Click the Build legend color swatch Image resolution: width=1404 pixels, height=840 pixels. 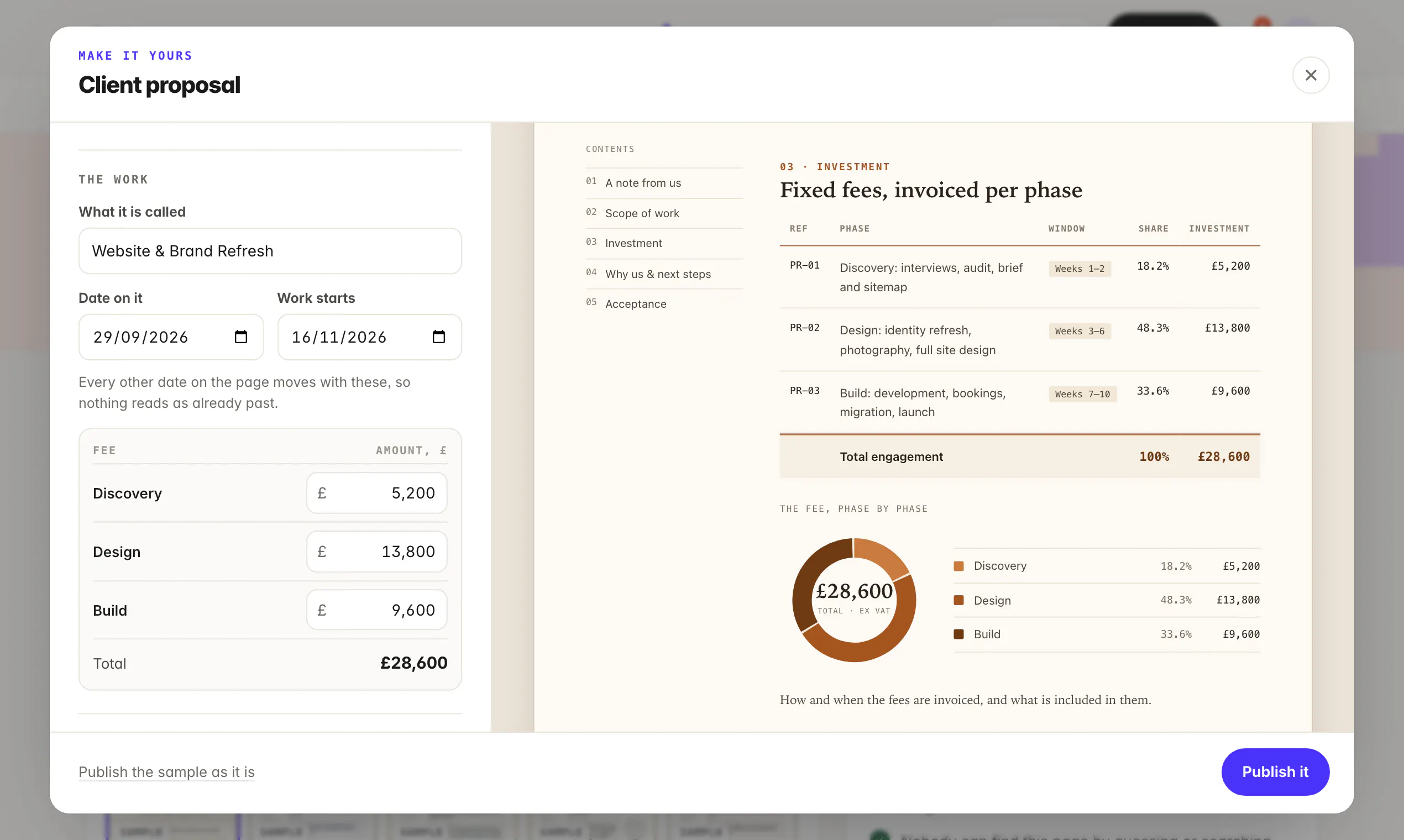[x=958, y=634]
